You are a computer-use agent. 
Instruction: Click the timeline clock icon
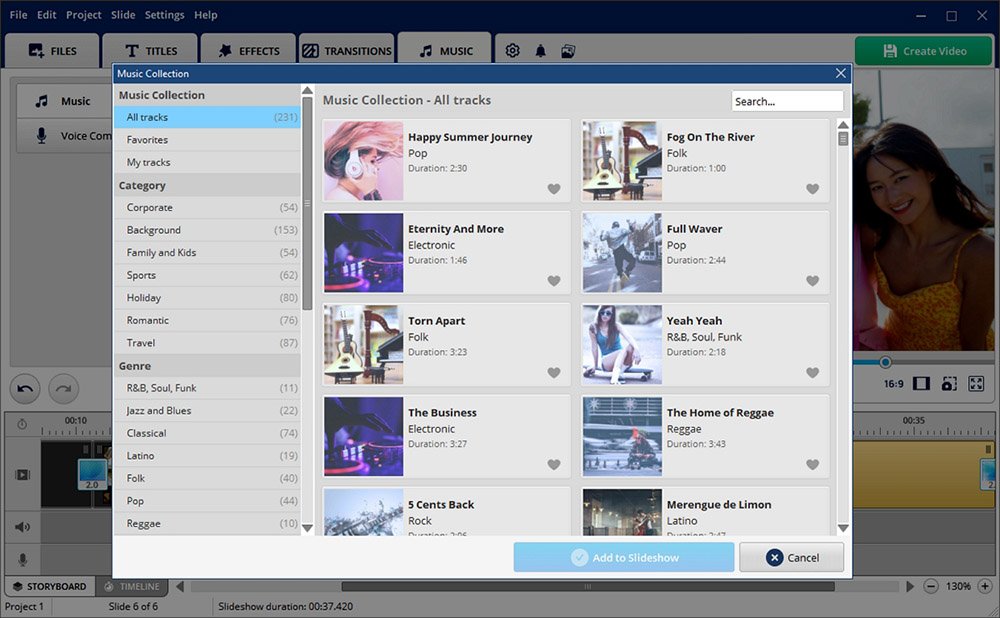coord(22,424)
